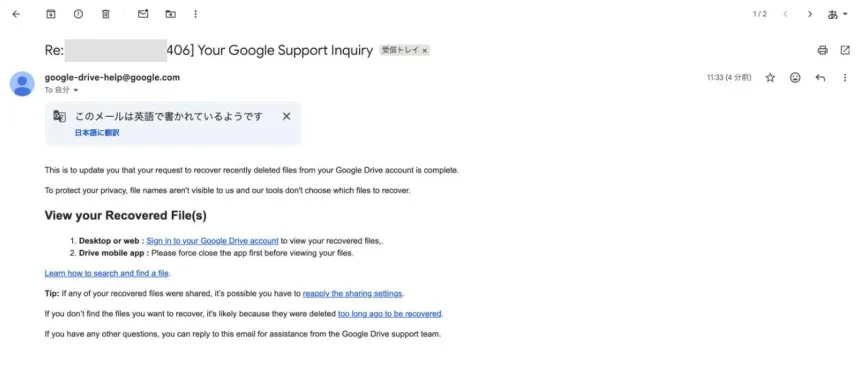Go to the older email arrow
Screen dimensions: 860x367
(810, 14)
